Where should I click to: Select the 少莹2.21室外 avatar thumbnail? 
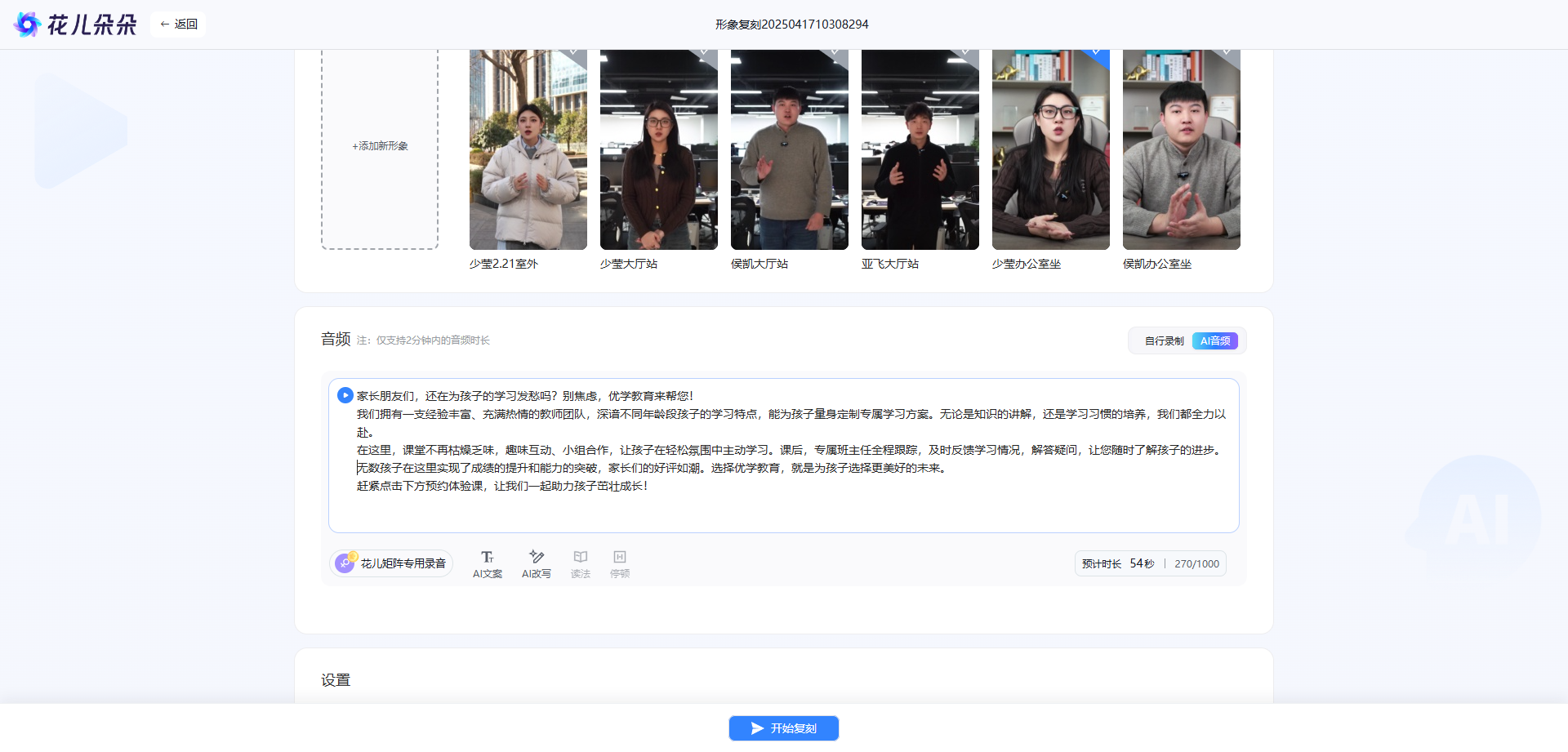click(x=528, y=149)
